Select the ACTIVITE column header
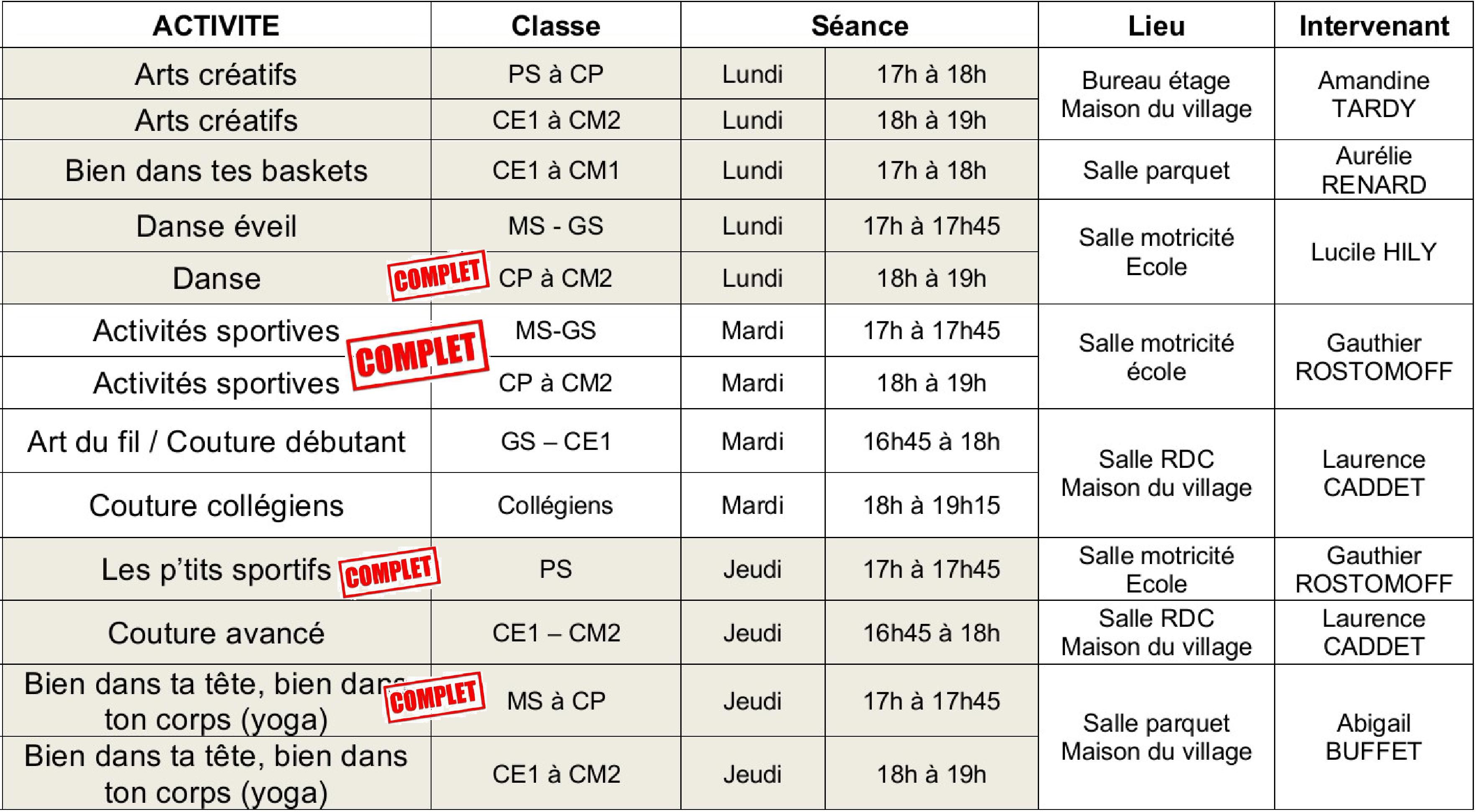1476x812 pixels. 216,25
